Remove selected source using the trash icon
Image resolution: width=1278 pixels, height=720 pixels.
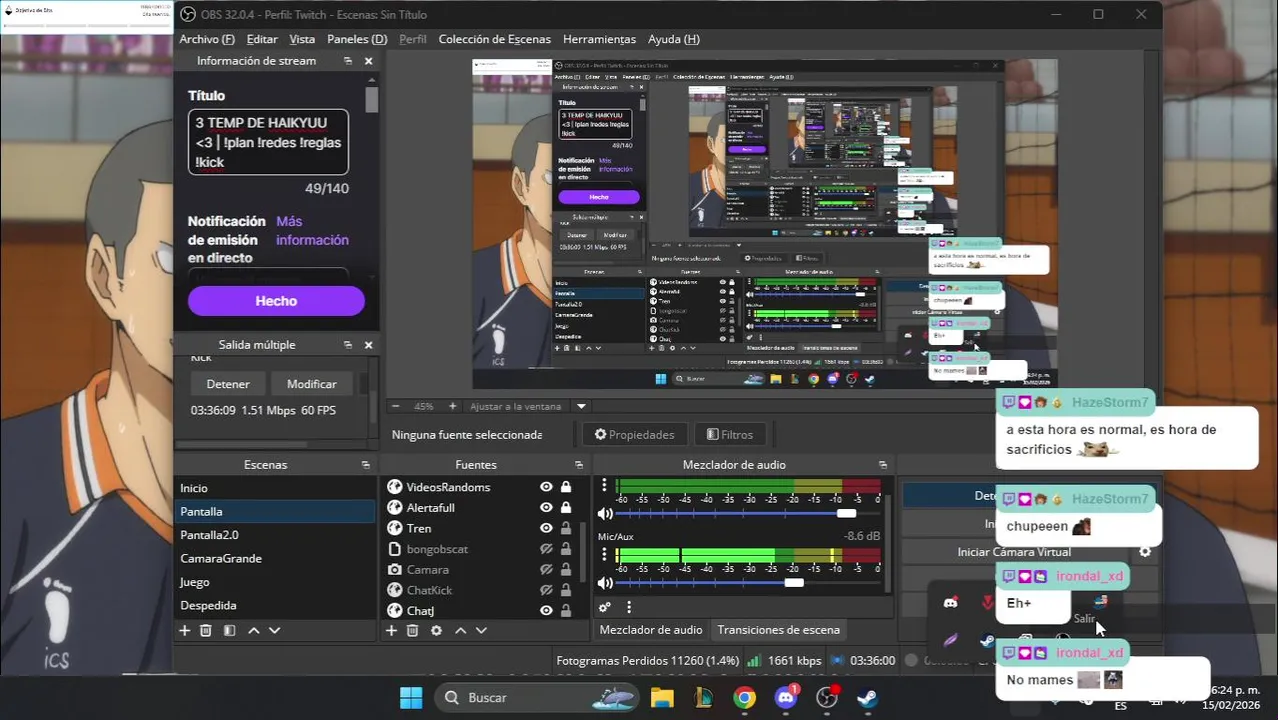click(412, 631)
